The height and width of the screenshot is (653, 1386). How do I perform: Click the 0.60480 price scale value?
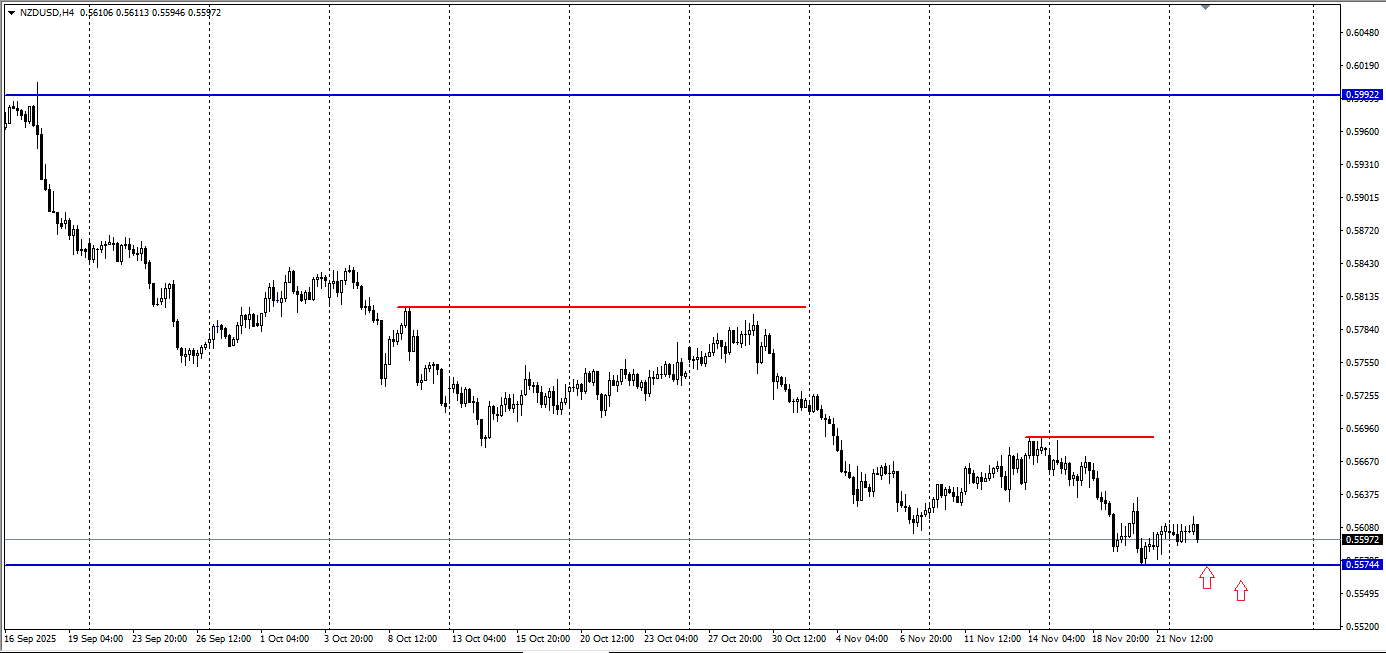coord(1362,33)
